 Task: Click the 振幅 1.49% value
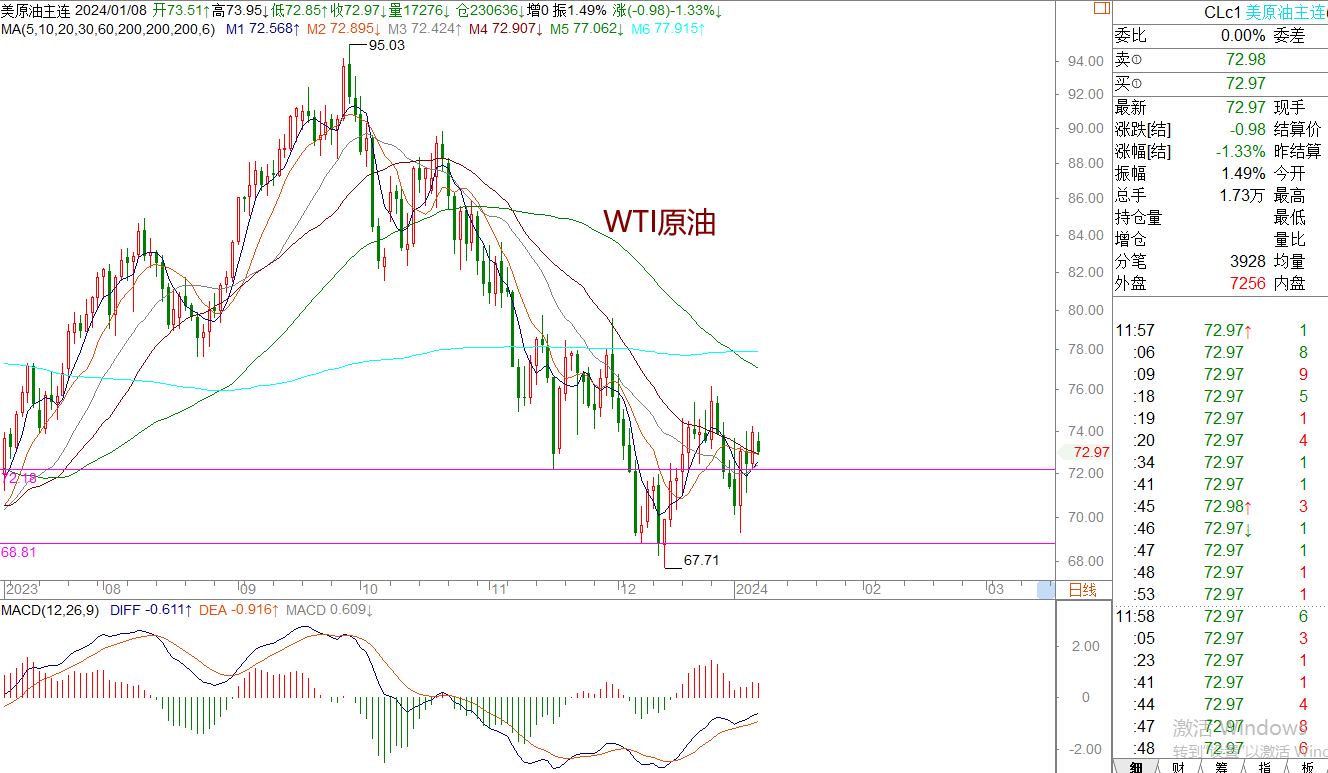(1244, 174)
